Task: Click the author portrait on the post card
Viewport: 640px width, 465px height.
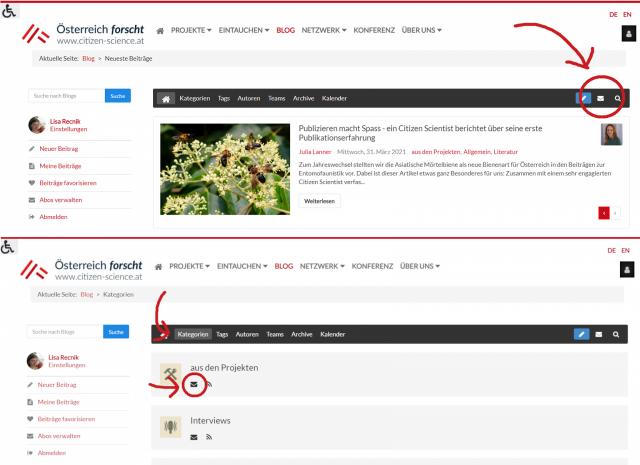Action: click(x=611, y=134)
